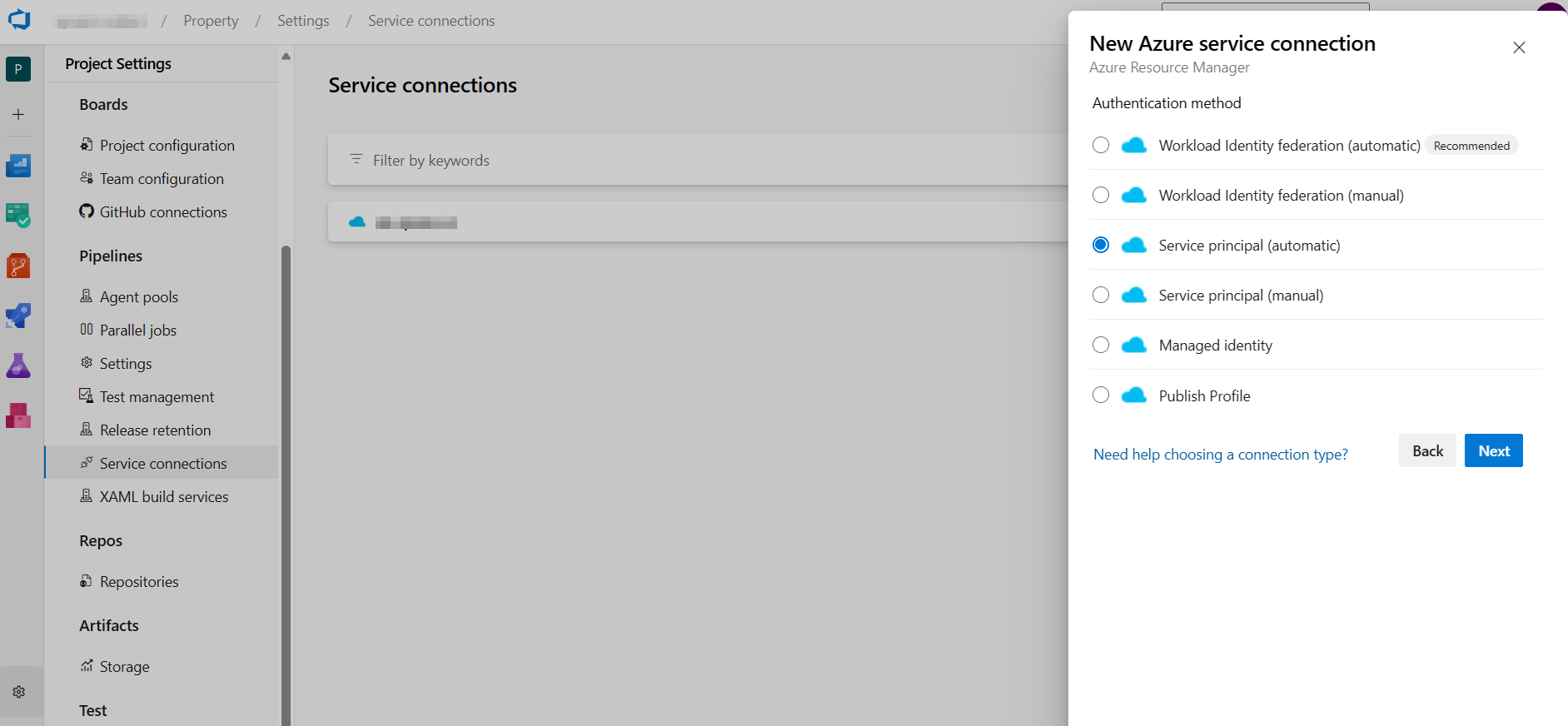
Task: Open Service connections menu item
Action: click(x=162, y=463)
